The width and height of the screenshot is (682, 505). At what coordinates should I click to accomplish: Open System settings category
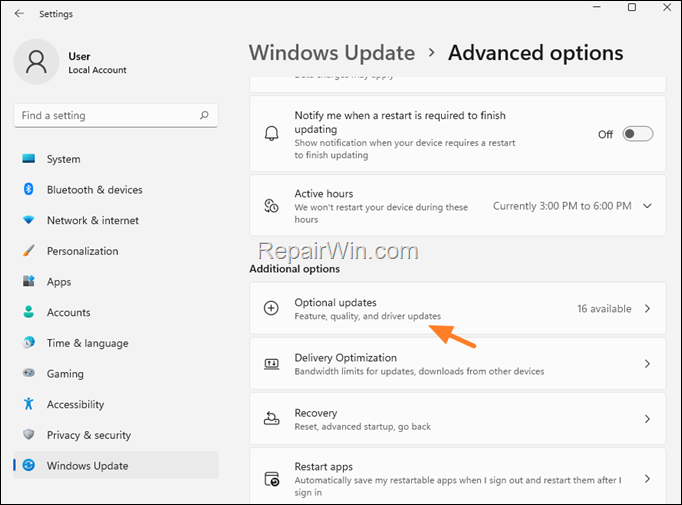click(116, 159)
